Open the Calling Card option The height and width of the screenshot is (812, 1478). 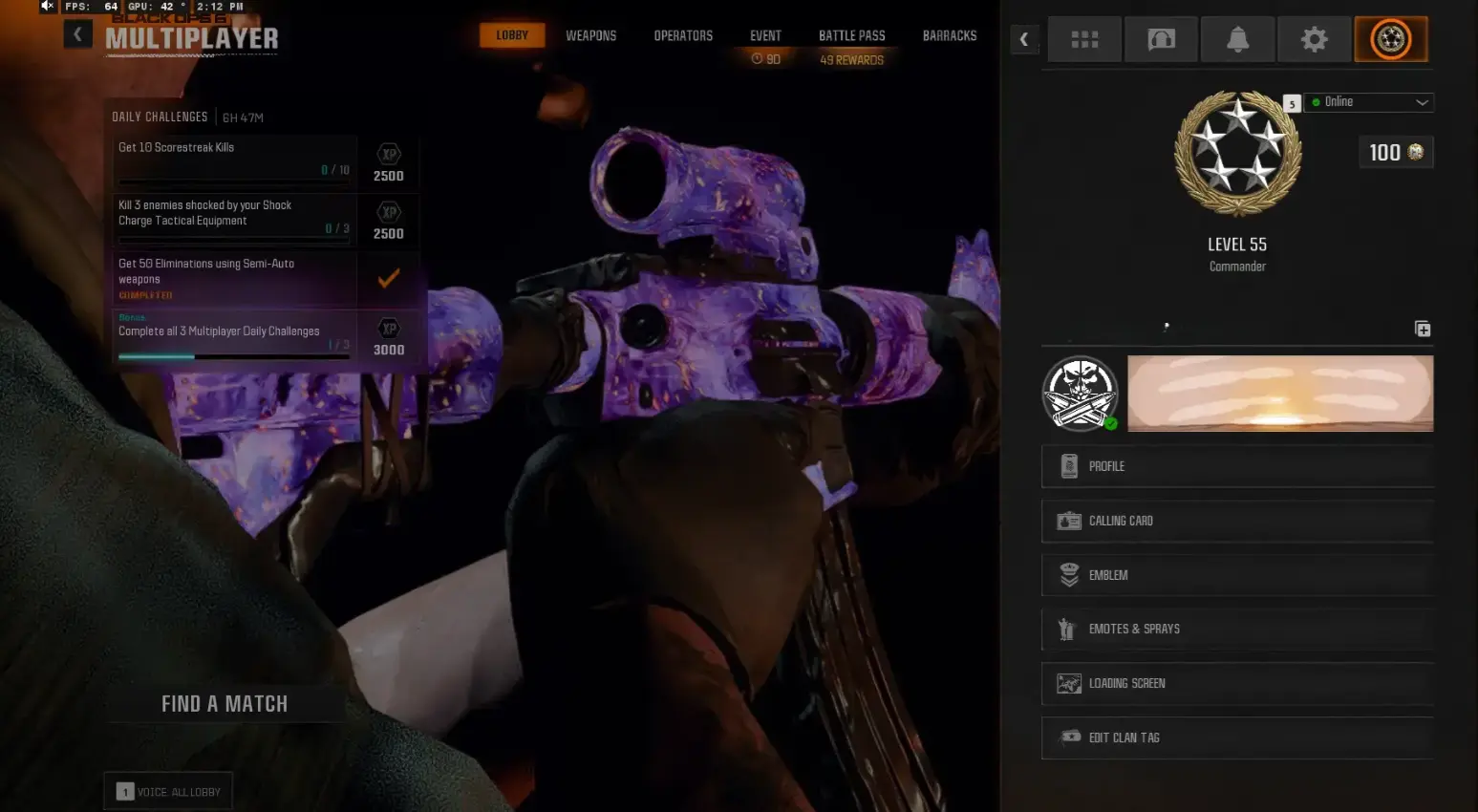(x=1237, y=521)
